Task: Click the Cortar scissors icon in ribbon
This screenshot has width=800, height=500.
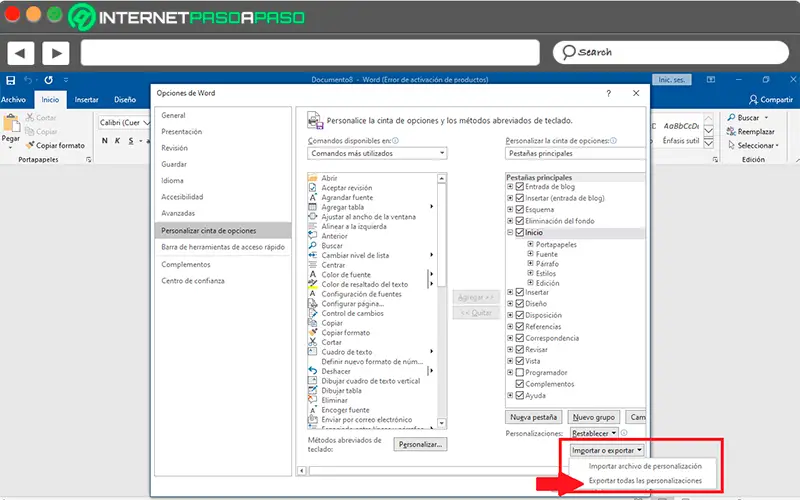Action: [x=30, y=117]
